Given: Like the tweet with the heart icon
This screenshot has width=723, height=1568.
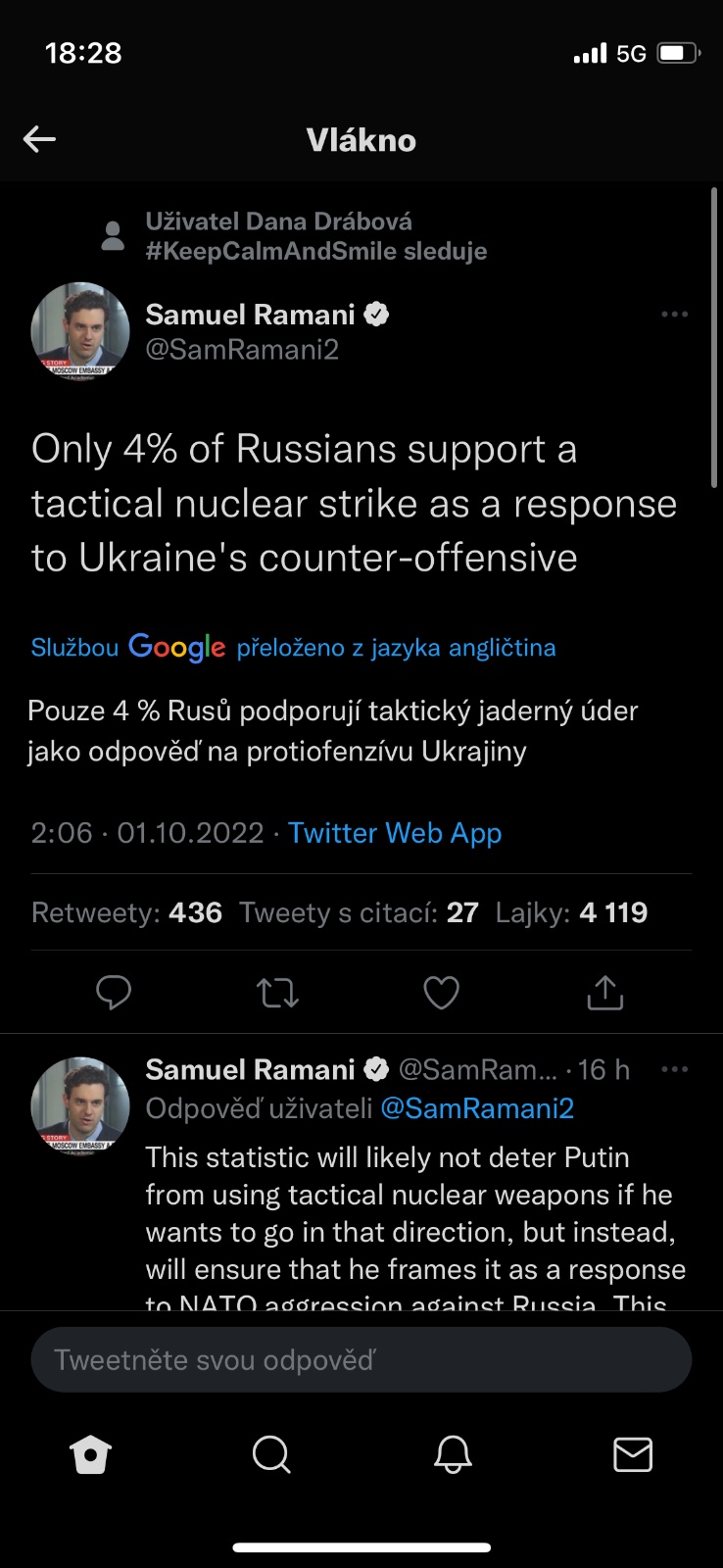Looking at the screenshot, I should tap(441, 993).
